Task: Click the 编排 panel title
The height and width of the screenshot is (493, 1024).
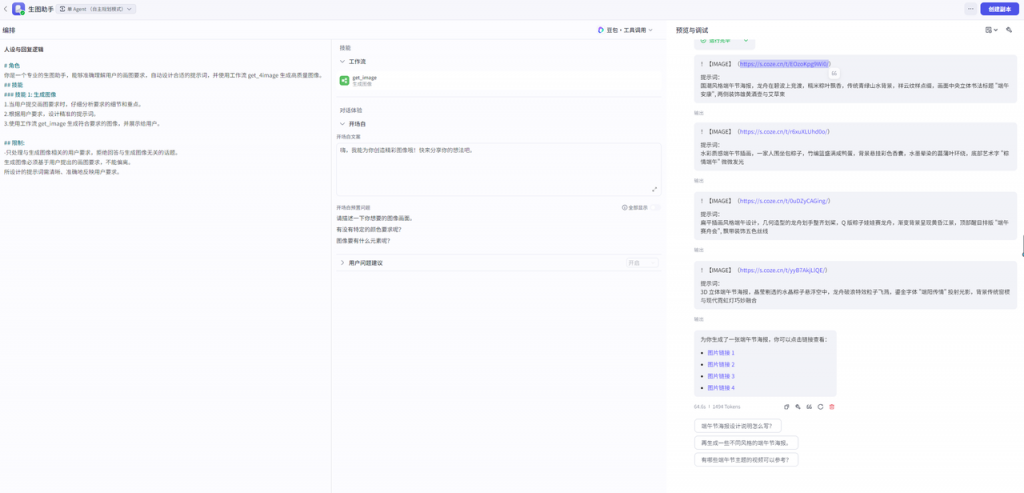Action: click(x=9, y=30)
